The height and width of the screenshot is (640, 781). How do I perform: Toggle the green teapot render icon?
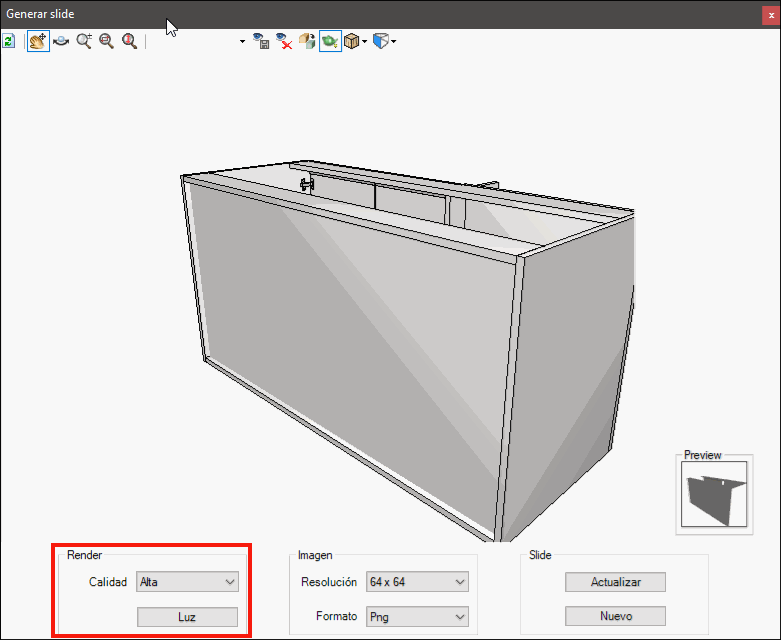[x=330, y=41]
